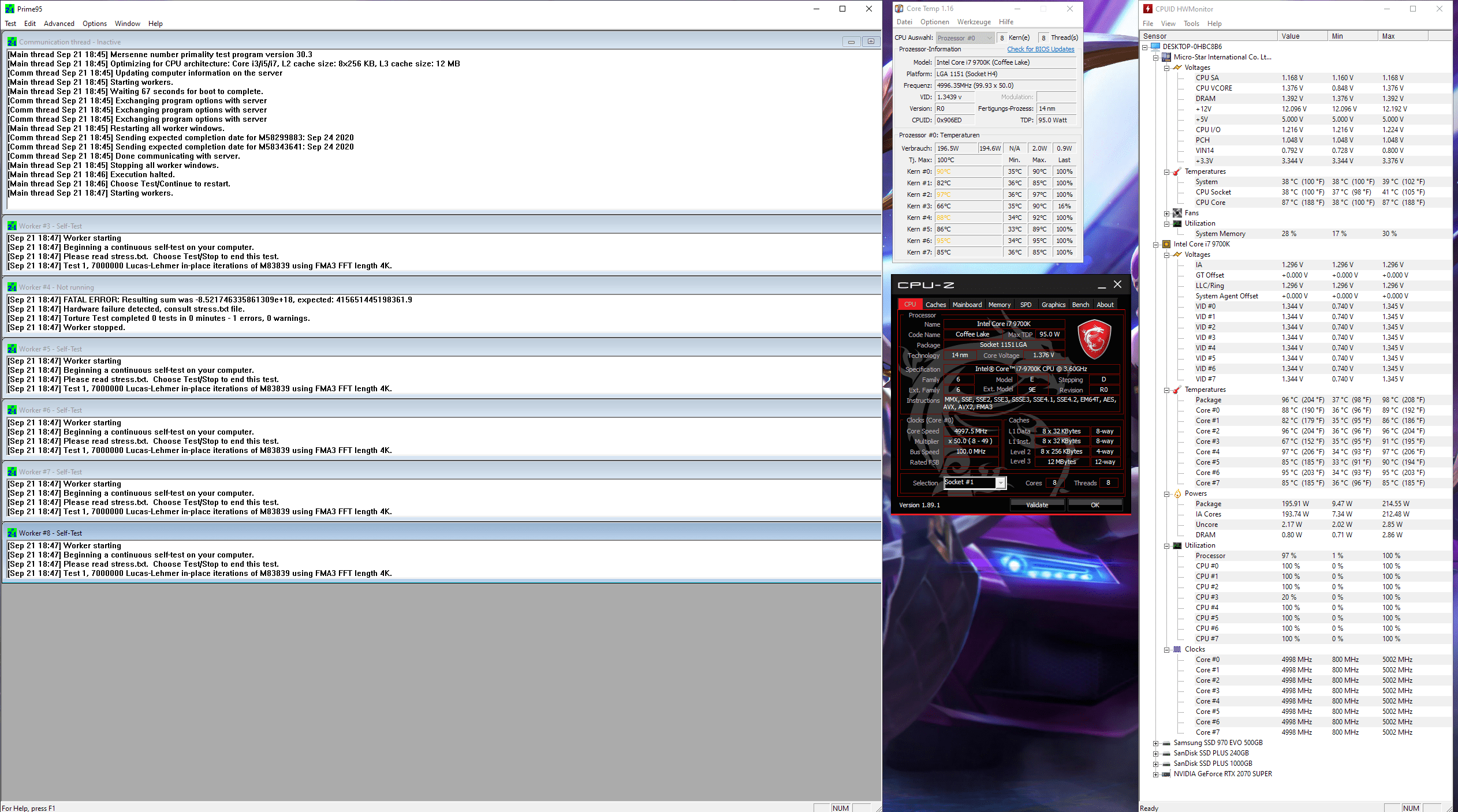This screenshot has width=1458, height=812.
Task: Expand the SanDisk SSD PLUS 1000GB node
Action: click(x=1155, y=764)
